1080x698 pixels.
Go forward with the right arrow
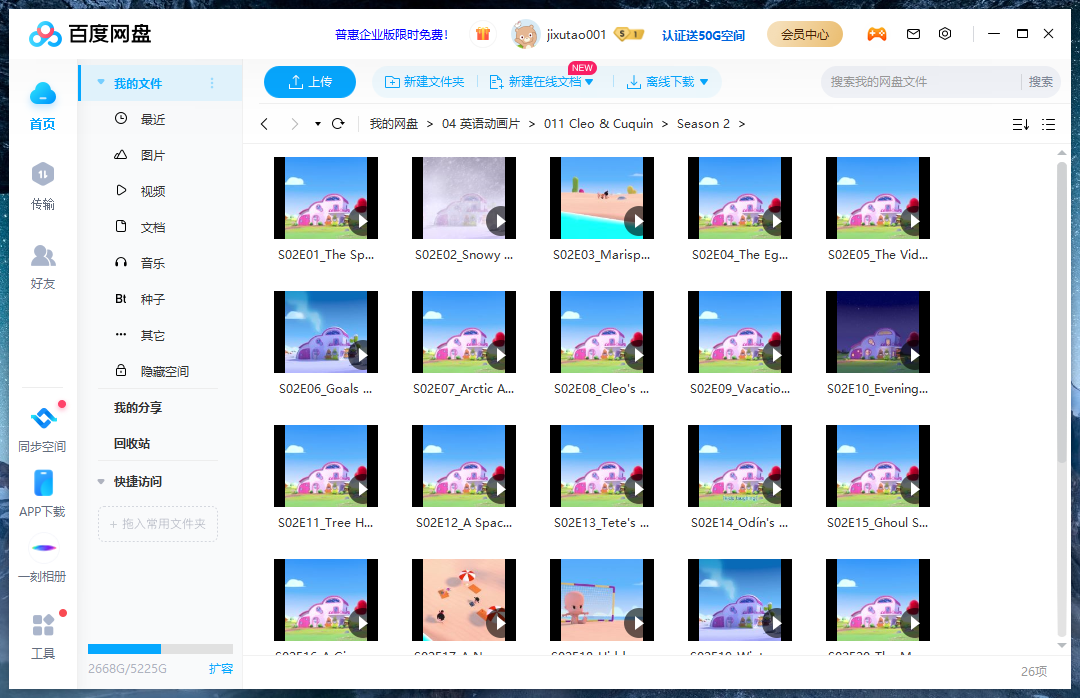pyautogui.click(x=295, y=124)
